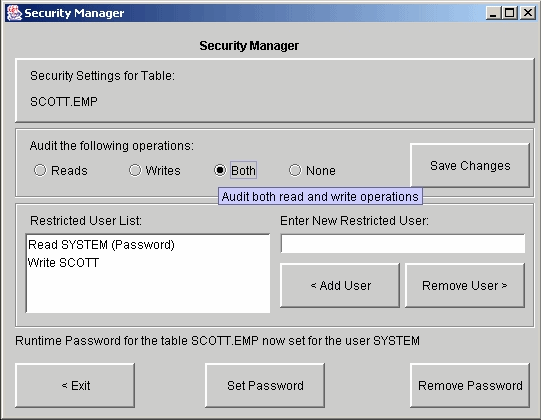Click the Set Password button
Viewport: 541px width, 420px height.
coord(265,385)
